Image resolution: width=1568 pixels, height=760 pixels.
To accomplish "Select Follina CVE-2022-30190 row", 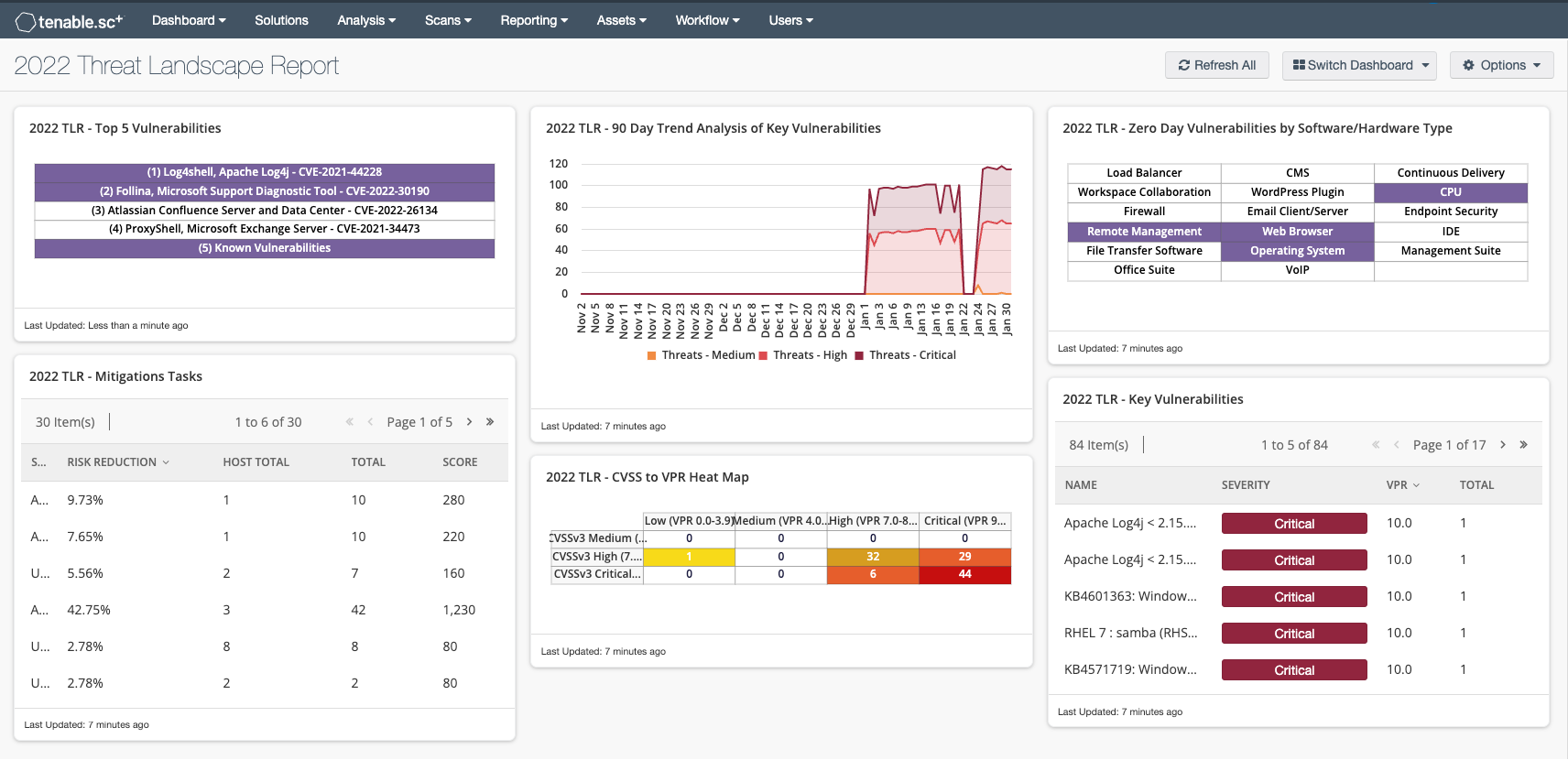I will click(x=265, y=191).
